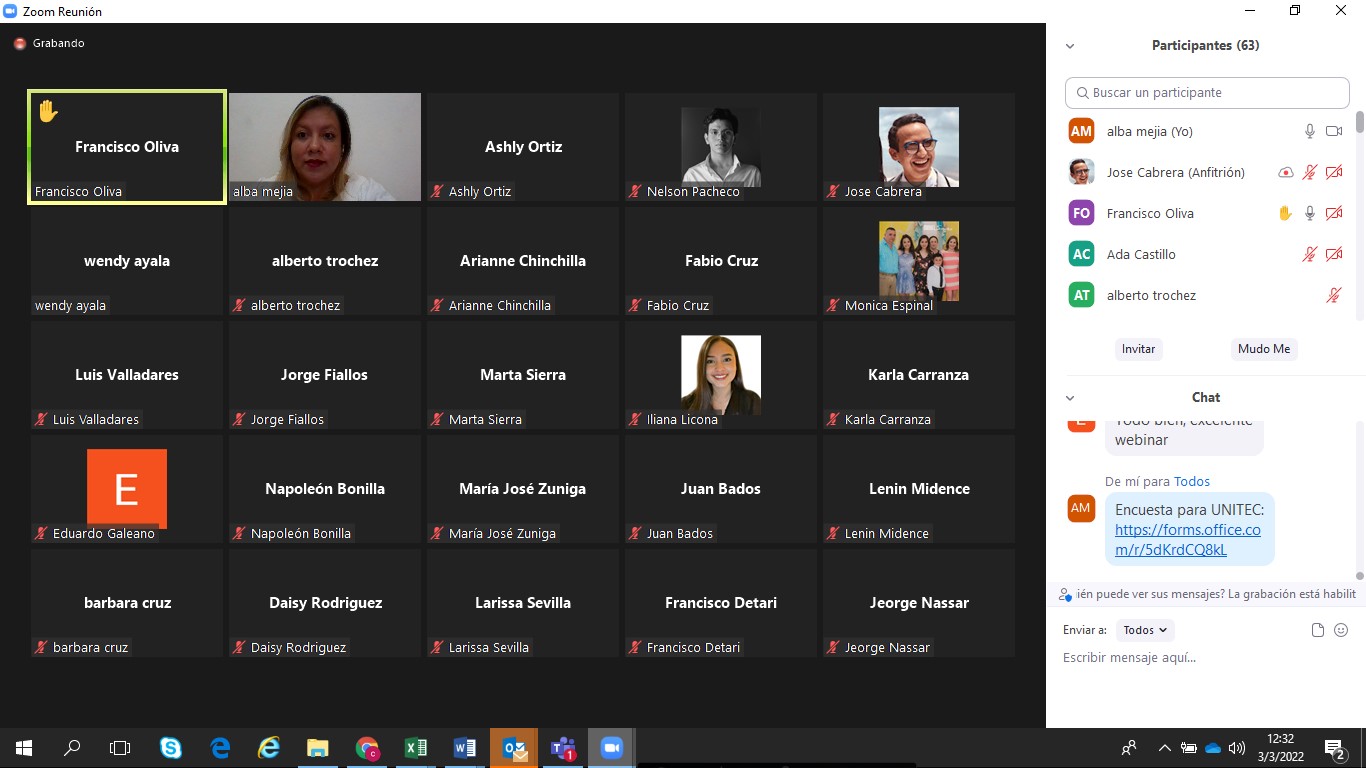The image size is (1366, 768).
Task: Click the file attachment icon in chat
Action: point(1318,630)
